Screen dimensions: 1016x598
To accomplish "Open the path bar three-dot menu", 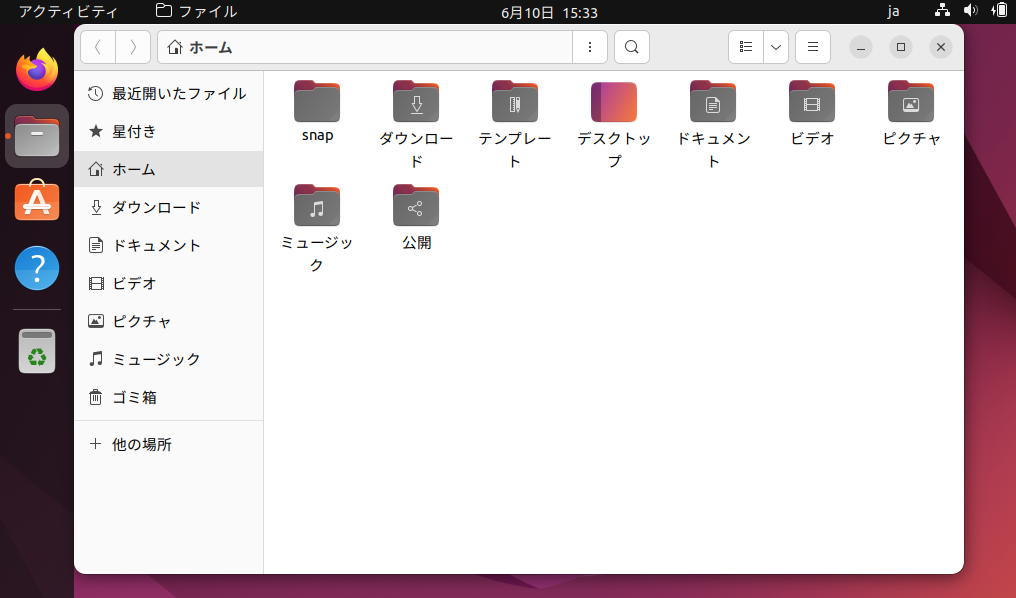I will (x=590, y=47).
